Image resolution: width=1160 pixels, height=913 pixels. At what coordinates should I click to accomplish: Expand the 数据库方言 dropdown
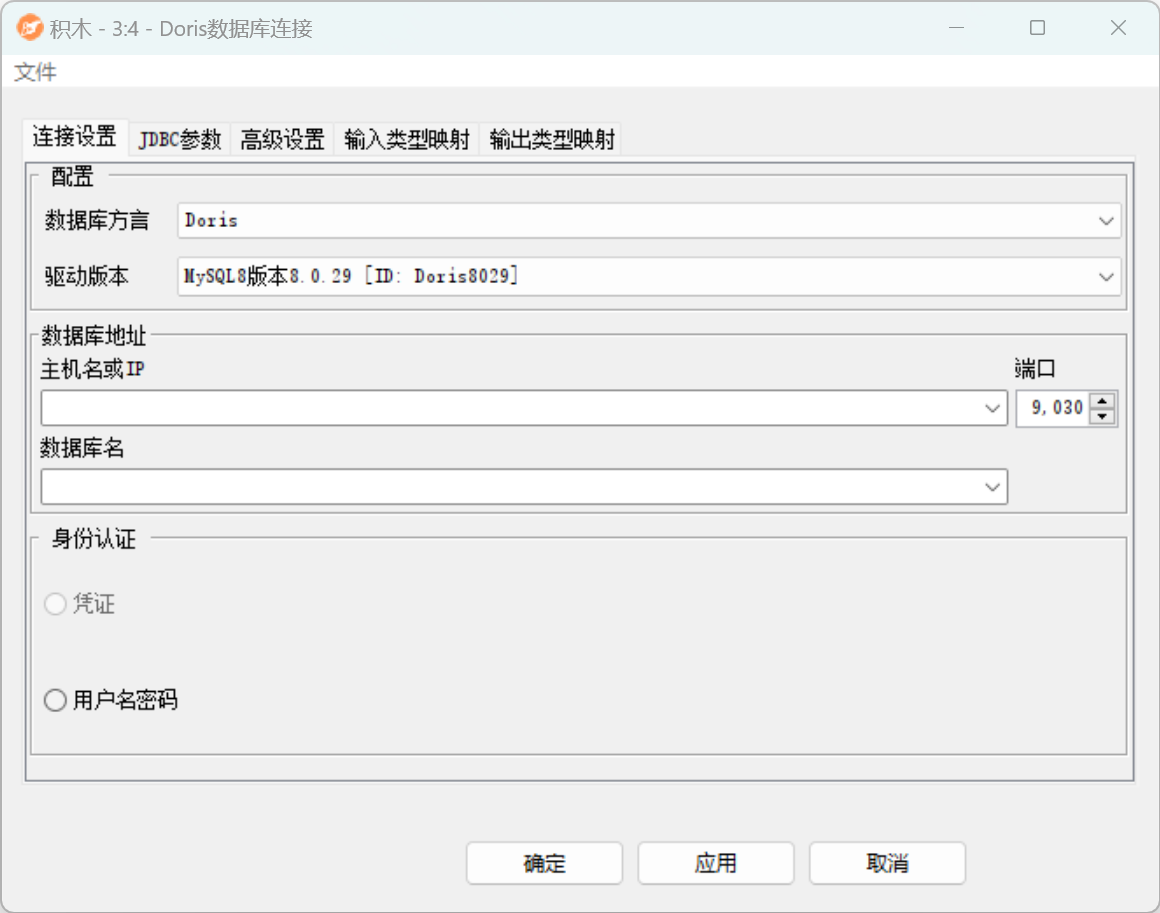(1105, 221)
